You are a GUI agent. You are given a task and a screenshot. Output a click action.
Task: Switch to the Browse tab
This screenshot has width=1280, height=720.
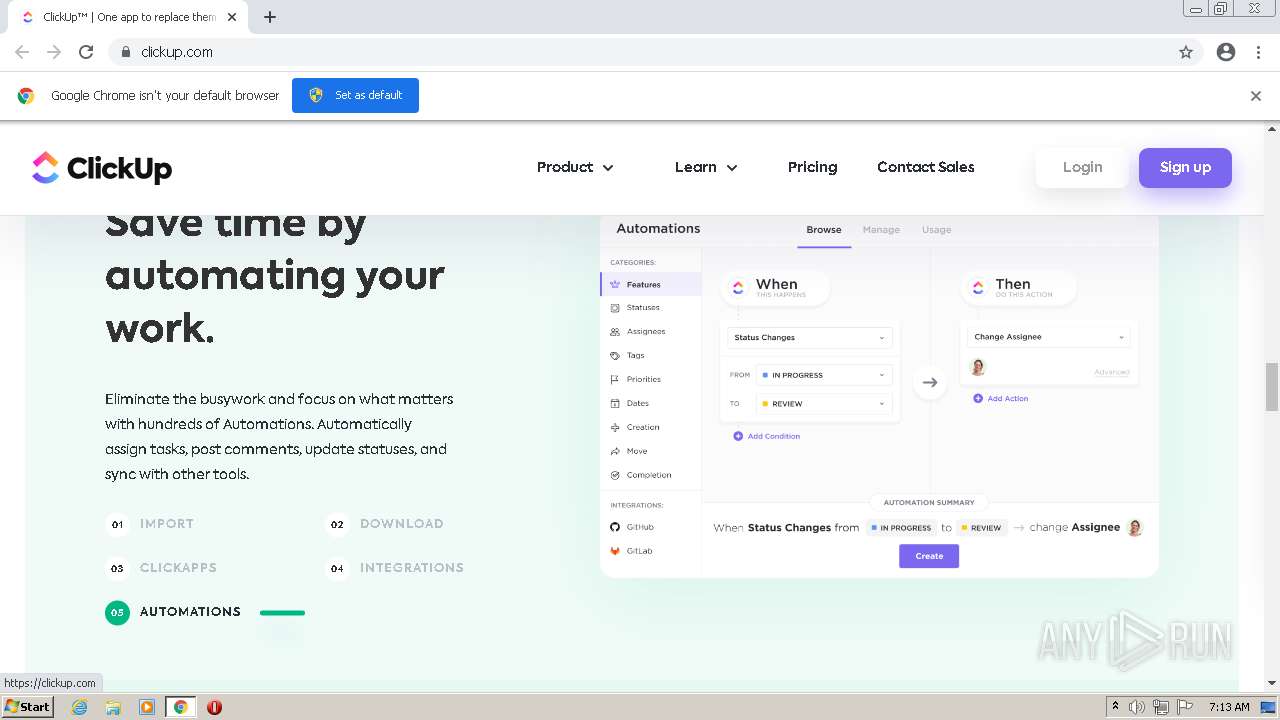click(824, 230)
